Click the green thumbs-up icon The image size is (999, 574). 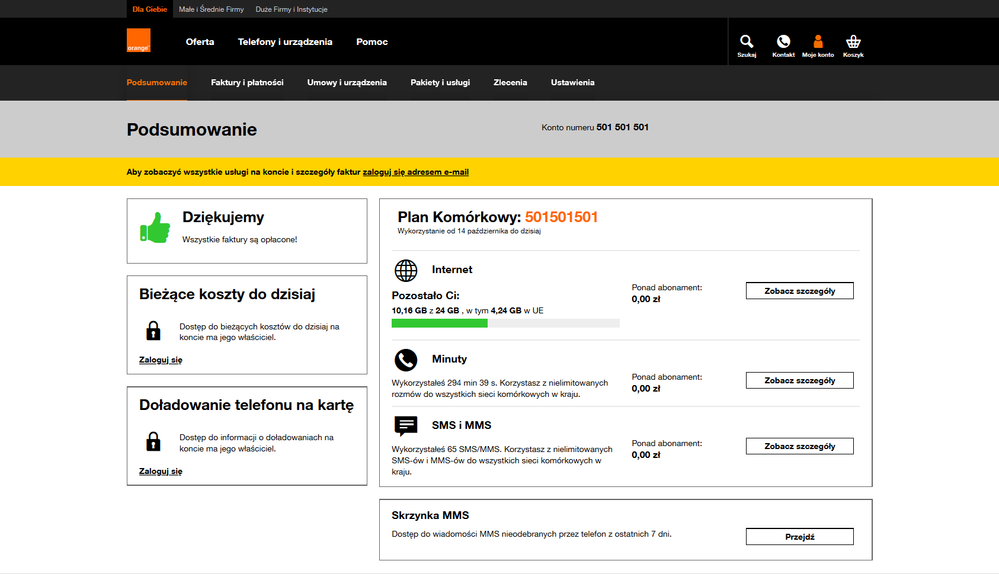(x=154, y=229)
